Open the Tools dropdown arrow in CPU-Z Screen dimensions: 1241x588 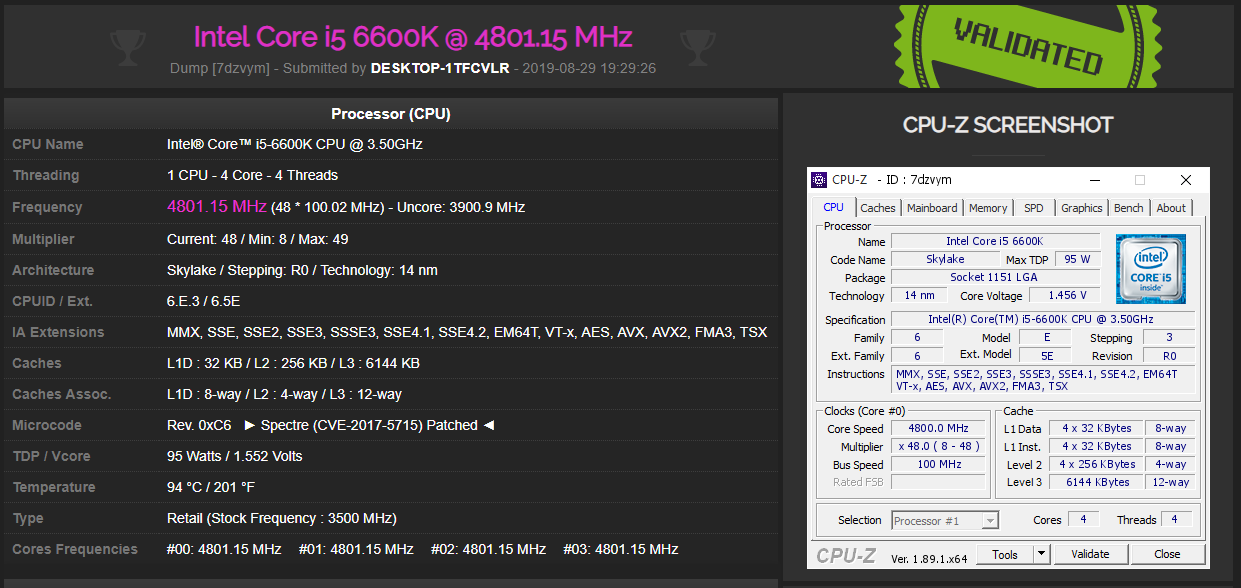(x=1041, y=554)
